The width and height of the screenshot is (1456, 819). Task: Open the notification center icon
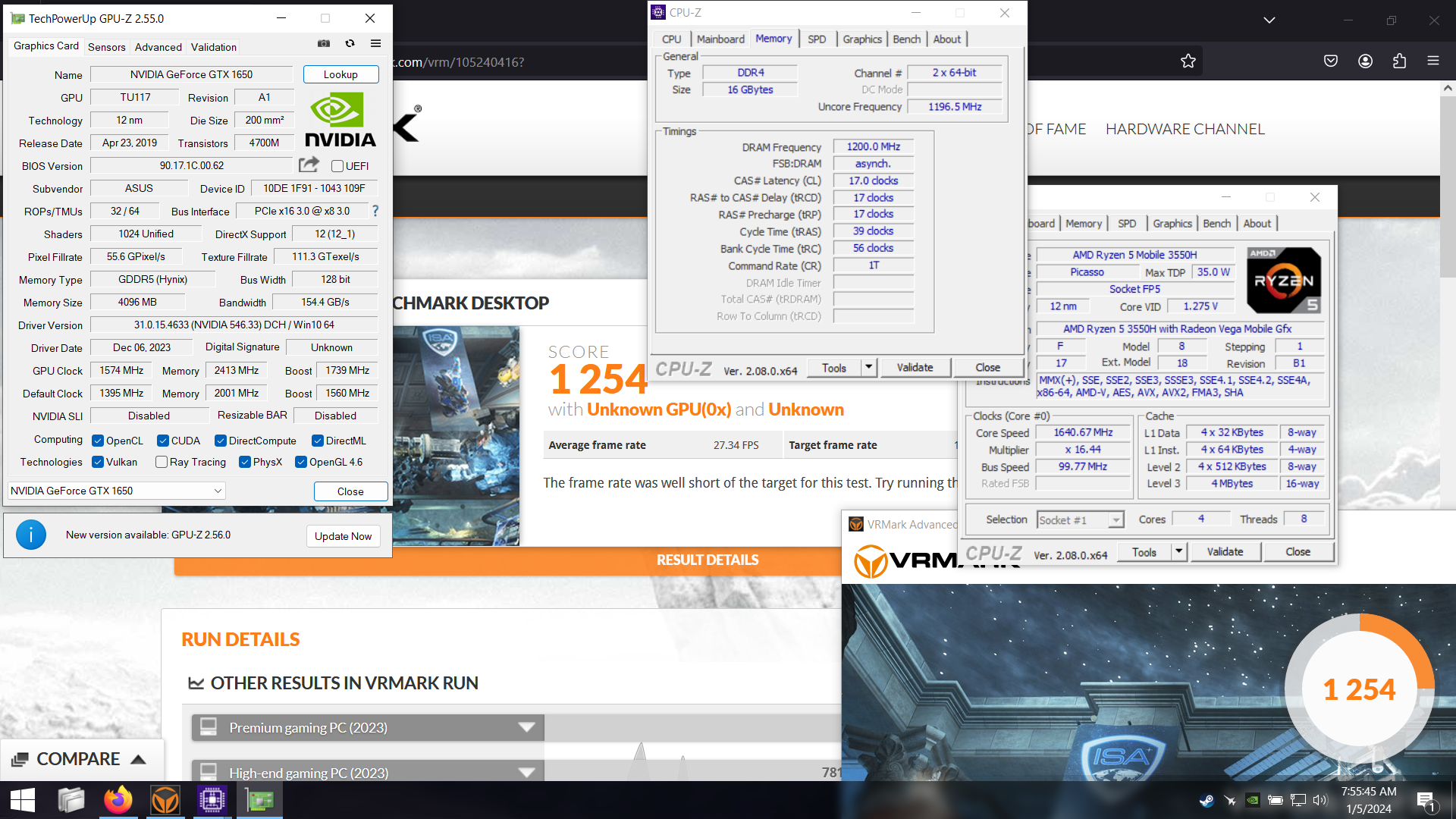point(1426,801)
